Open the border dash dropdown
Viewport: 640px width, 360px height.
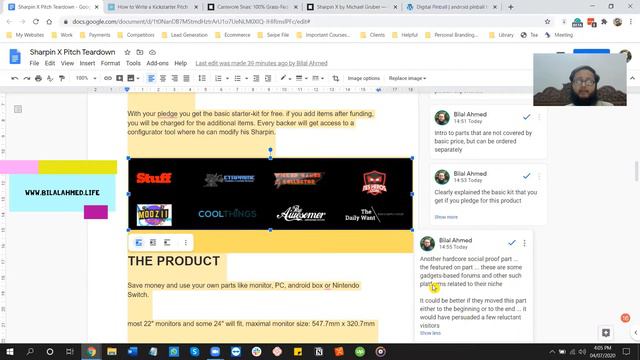(x=318, y=78)
